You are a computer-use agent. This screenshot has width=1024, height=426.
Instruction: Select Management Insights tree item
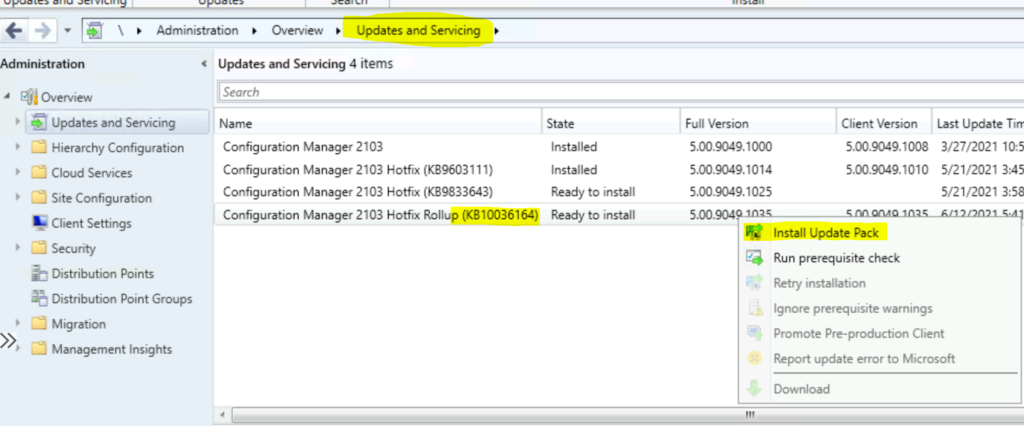(x=112, y=350)
